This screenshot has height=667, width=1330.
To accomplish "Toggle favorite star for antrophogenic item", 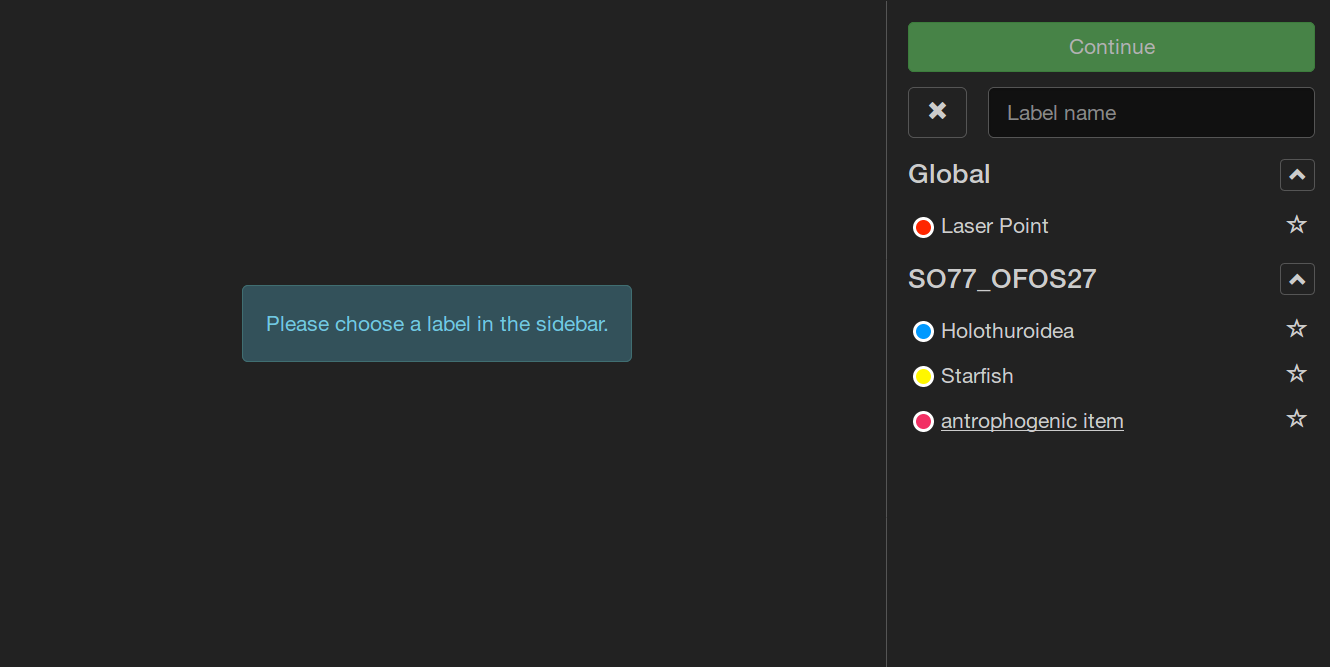I will pos(1296,419).
